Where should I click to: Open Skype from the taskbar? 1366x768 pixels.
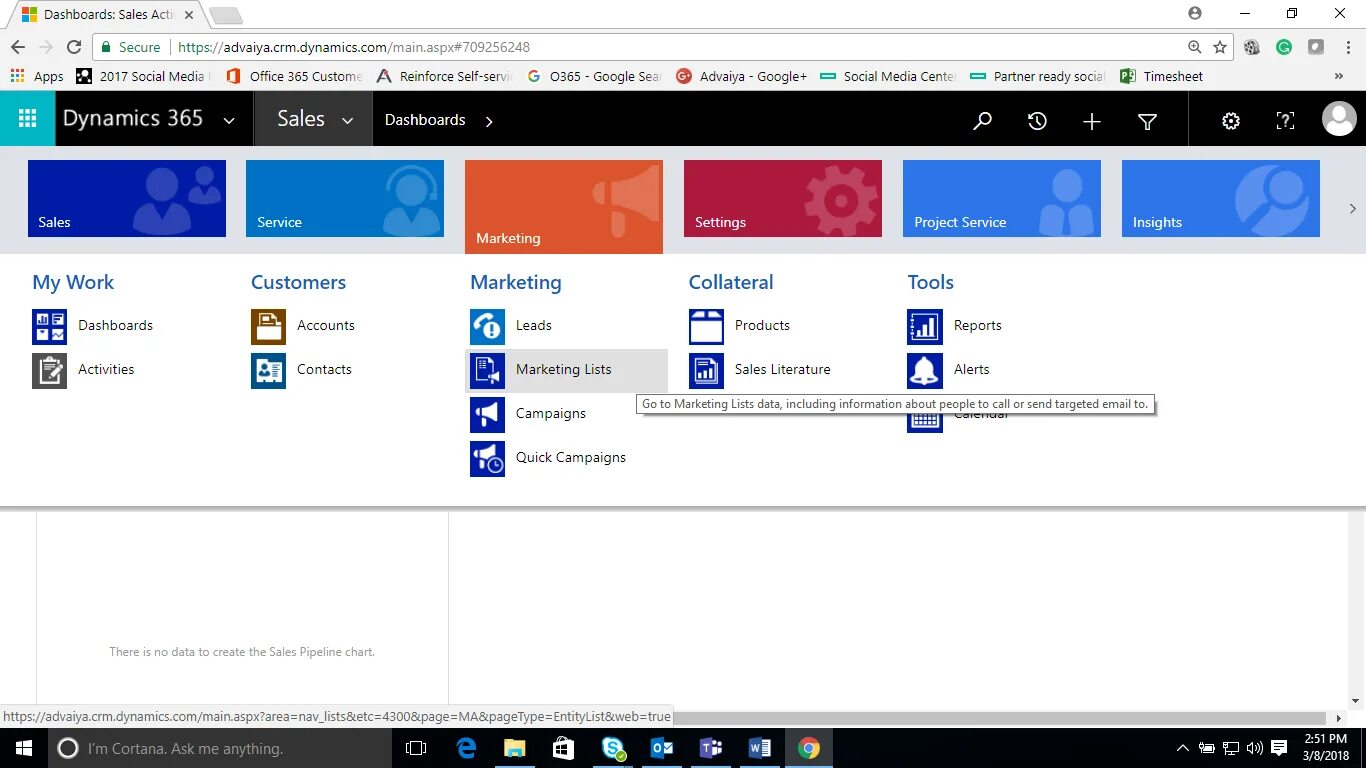(614, 748)
